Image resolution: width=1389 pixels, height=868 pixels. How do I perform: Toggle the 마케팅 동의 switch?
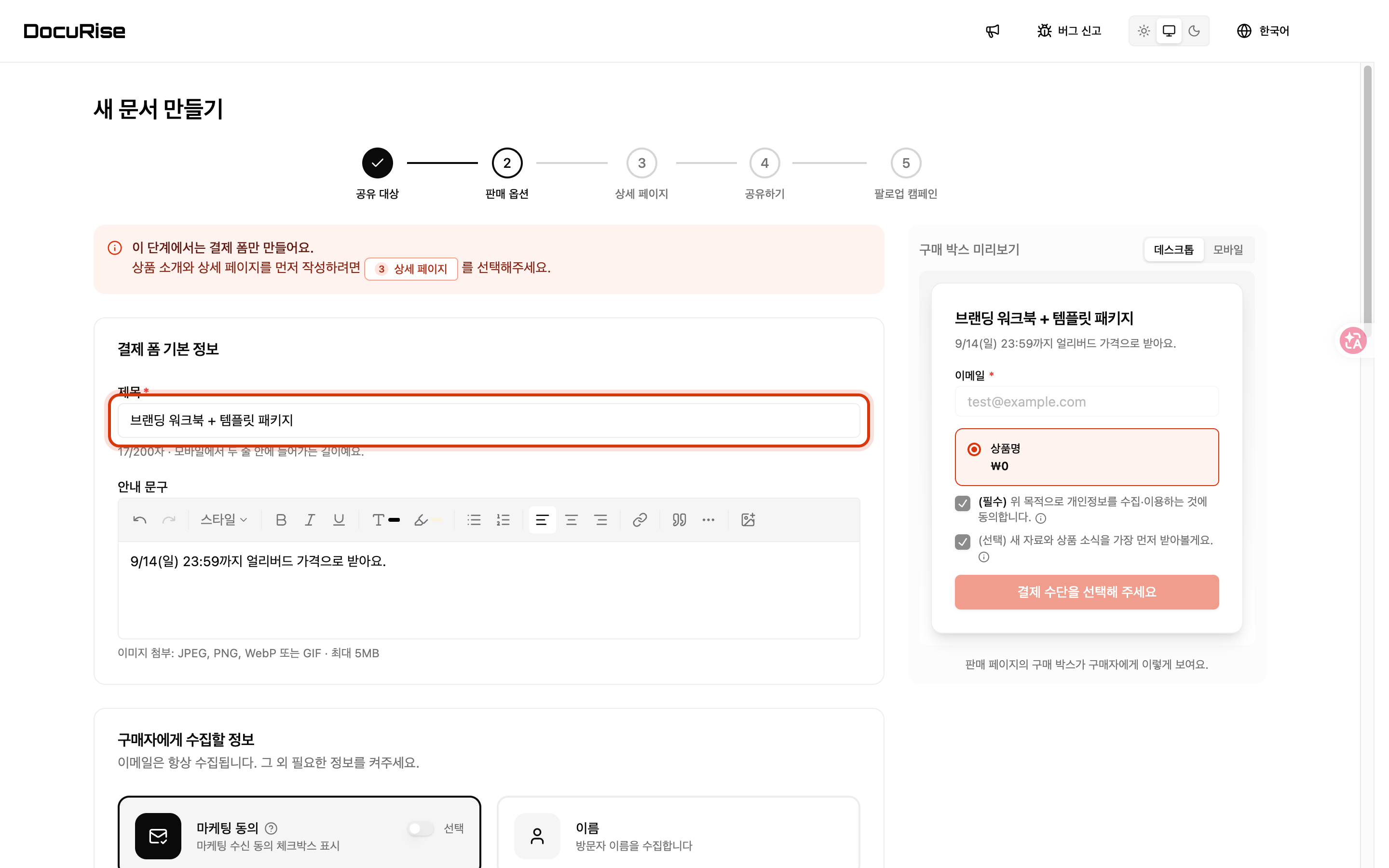tap(420, 828)
